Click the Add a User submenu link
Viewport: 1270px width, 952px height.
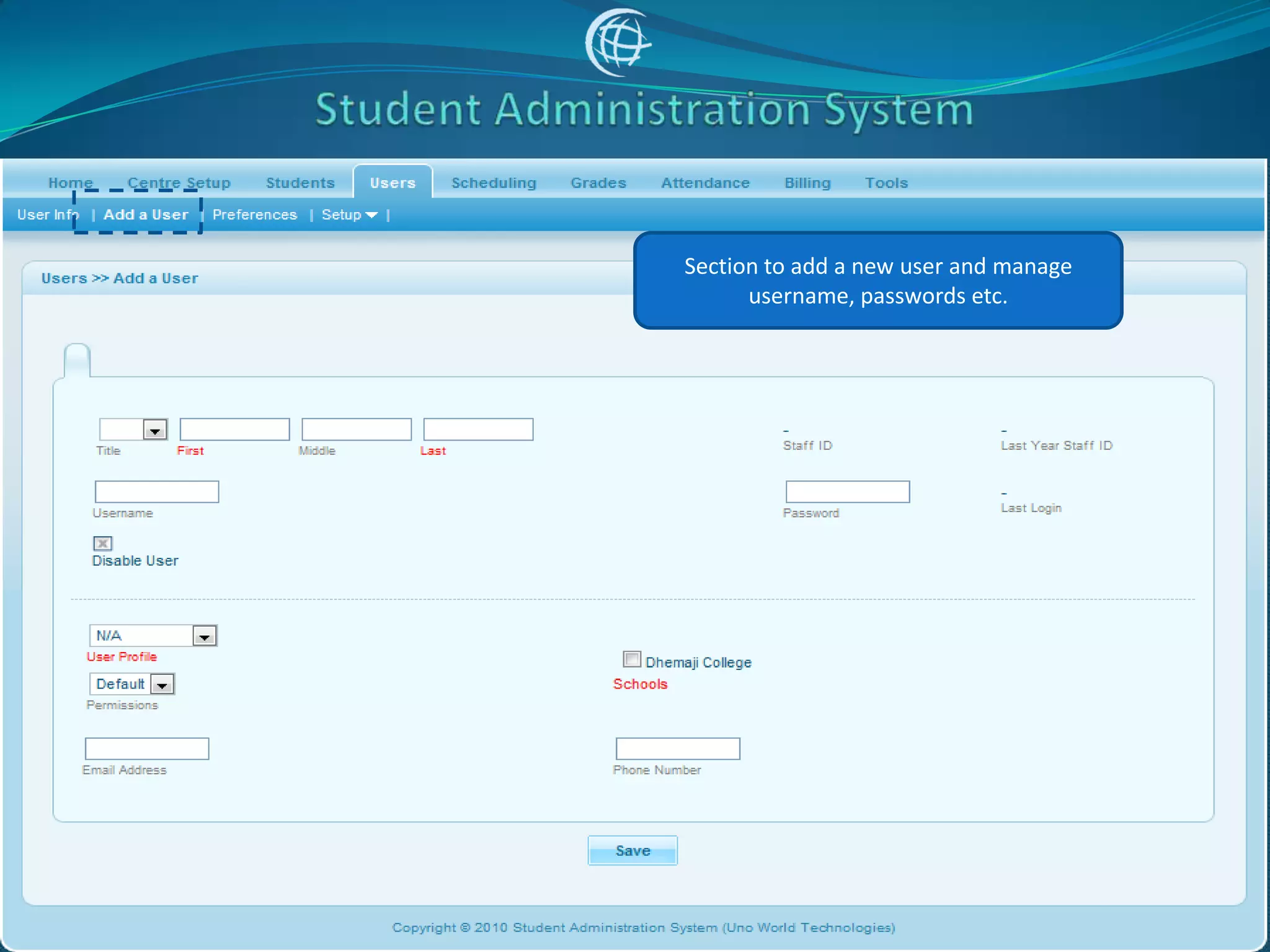(x=146, y=214)
